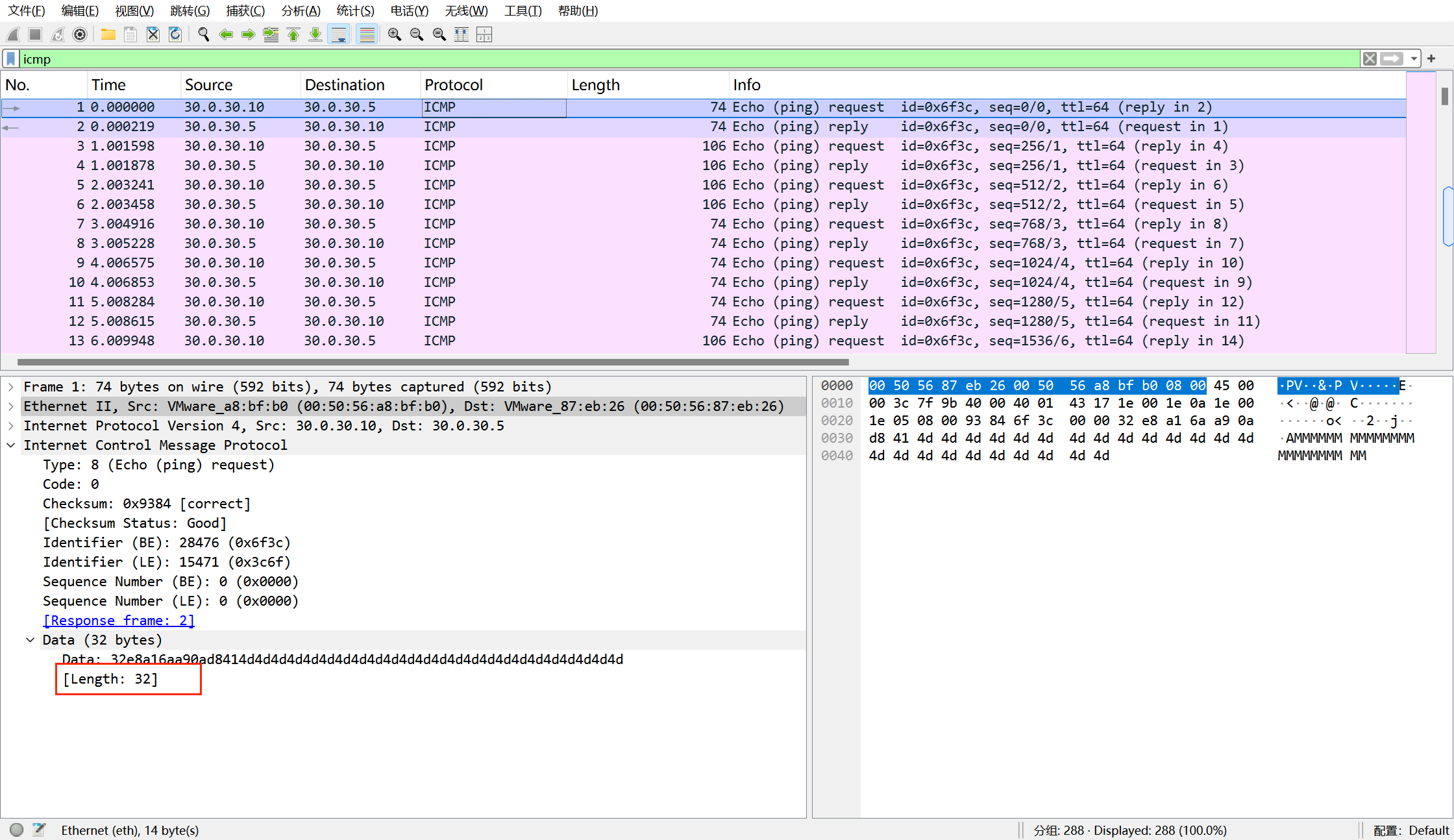
Task: Go to the first packet arrow icon
Action: [293, 34]
